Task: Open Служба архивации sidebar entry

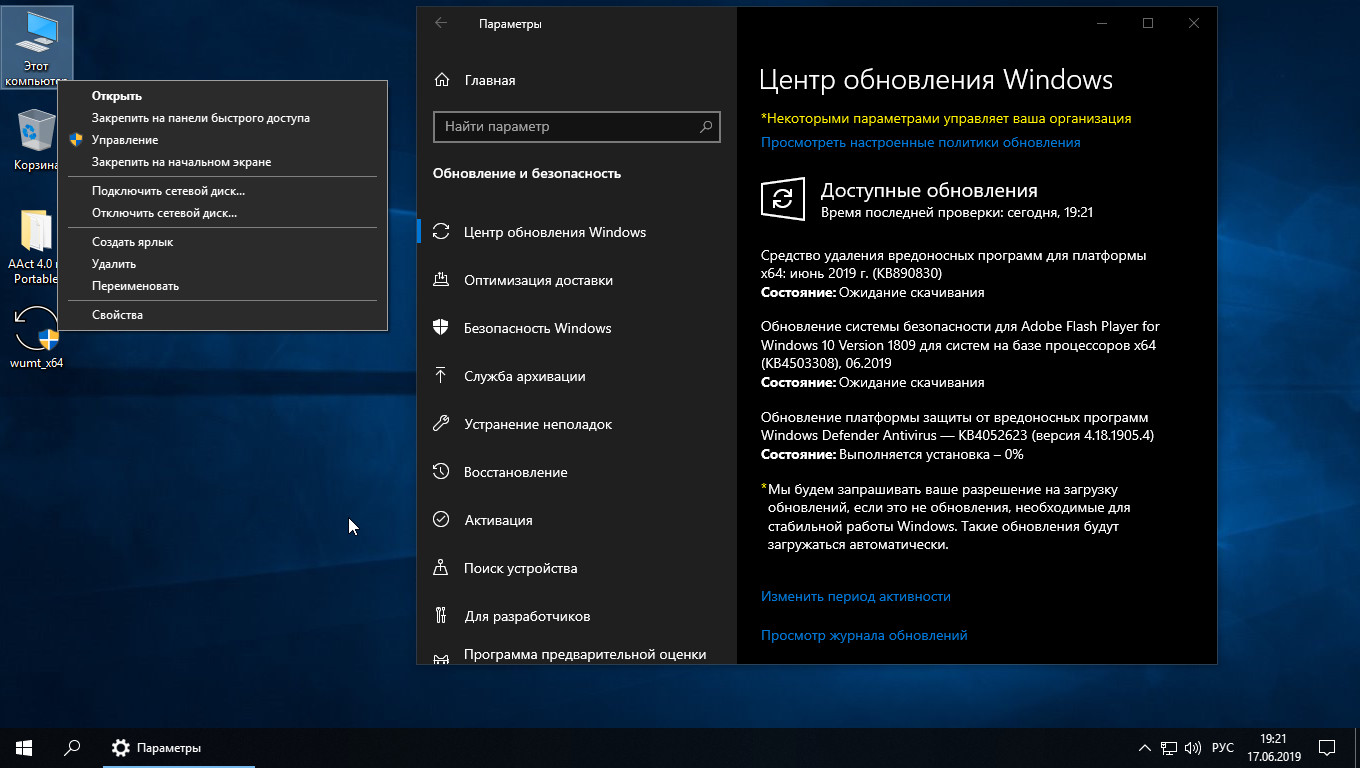Action: coord(577,376)
